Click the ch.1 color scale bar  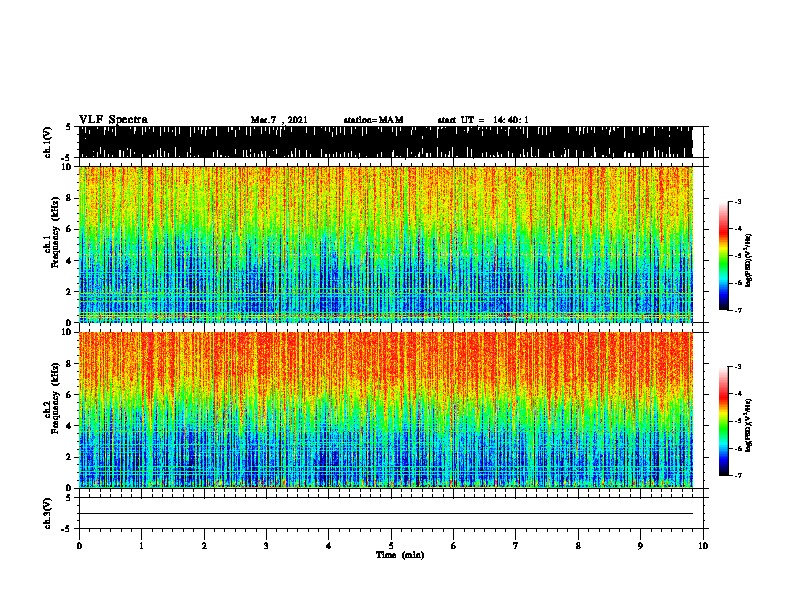click(724, 256)
